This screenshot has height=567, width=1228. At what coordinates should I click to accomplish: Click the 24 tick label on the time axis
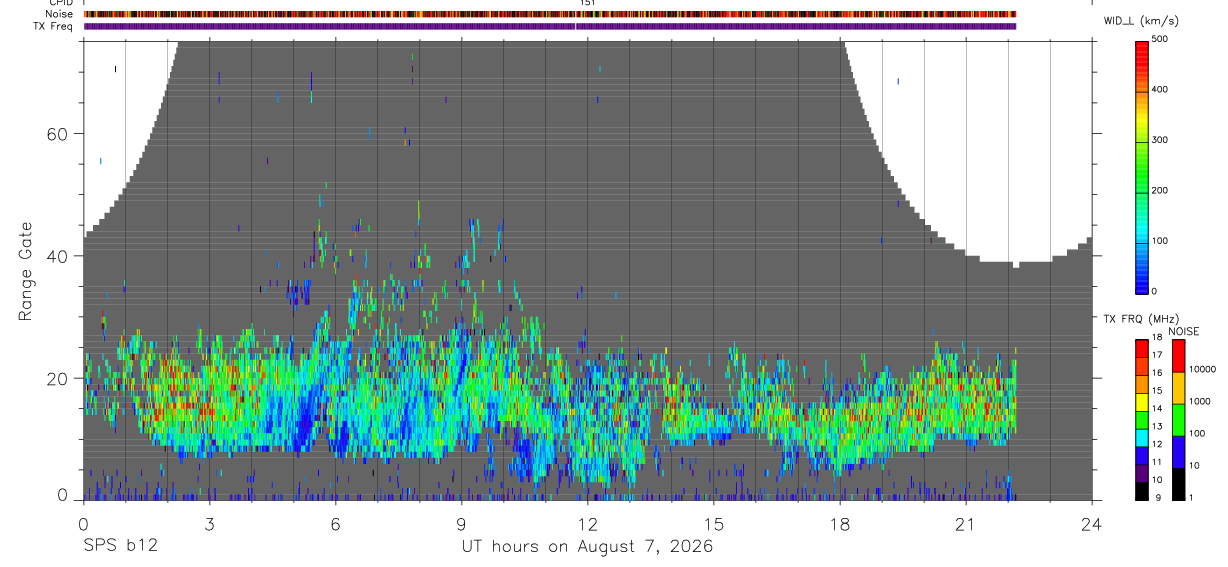[x=1092, y=524]
